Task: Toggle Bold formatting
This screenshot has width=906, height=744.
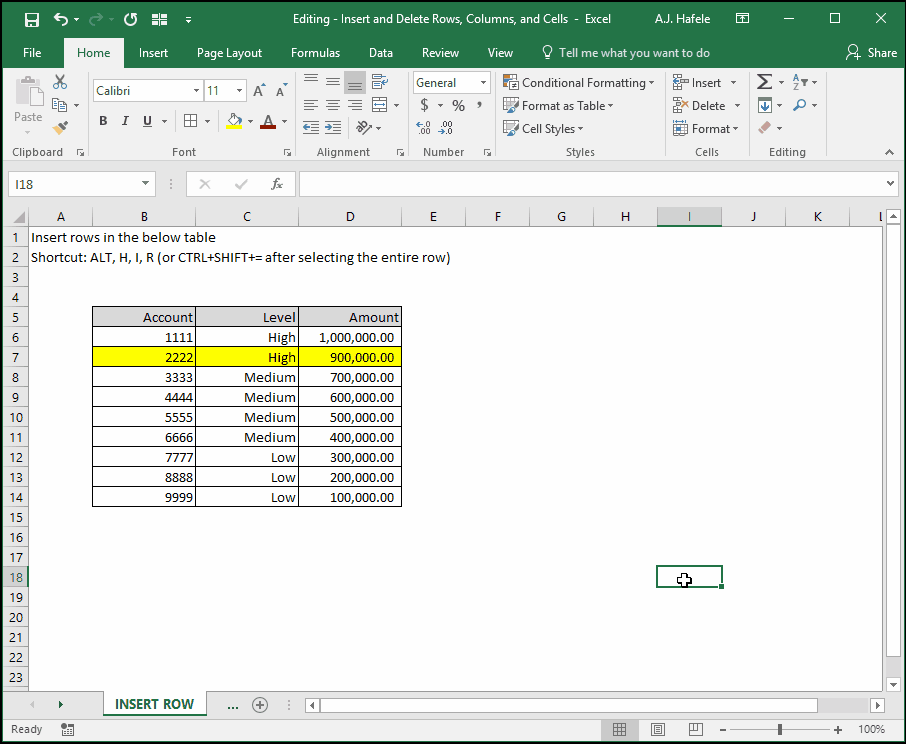Action: (103, 121)
